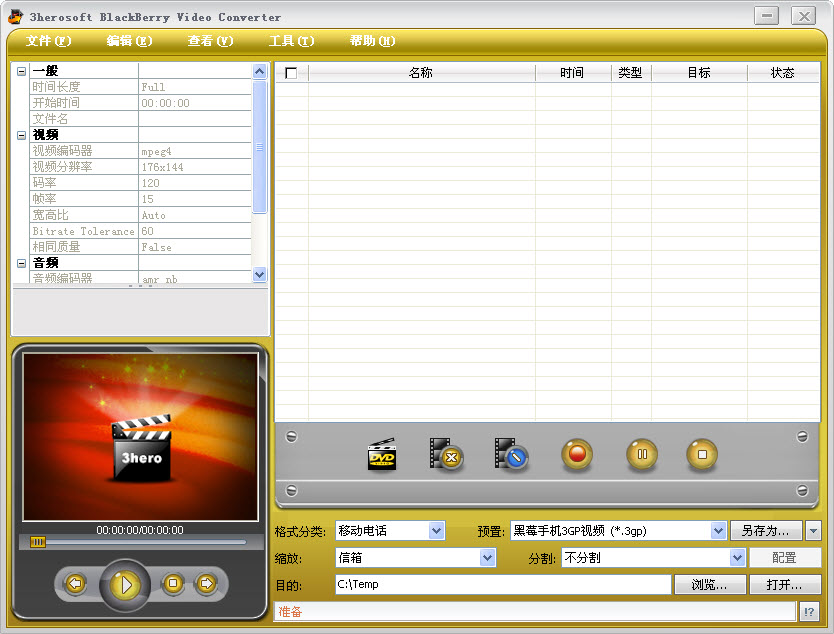Click the preview seek slider handle

37,542
